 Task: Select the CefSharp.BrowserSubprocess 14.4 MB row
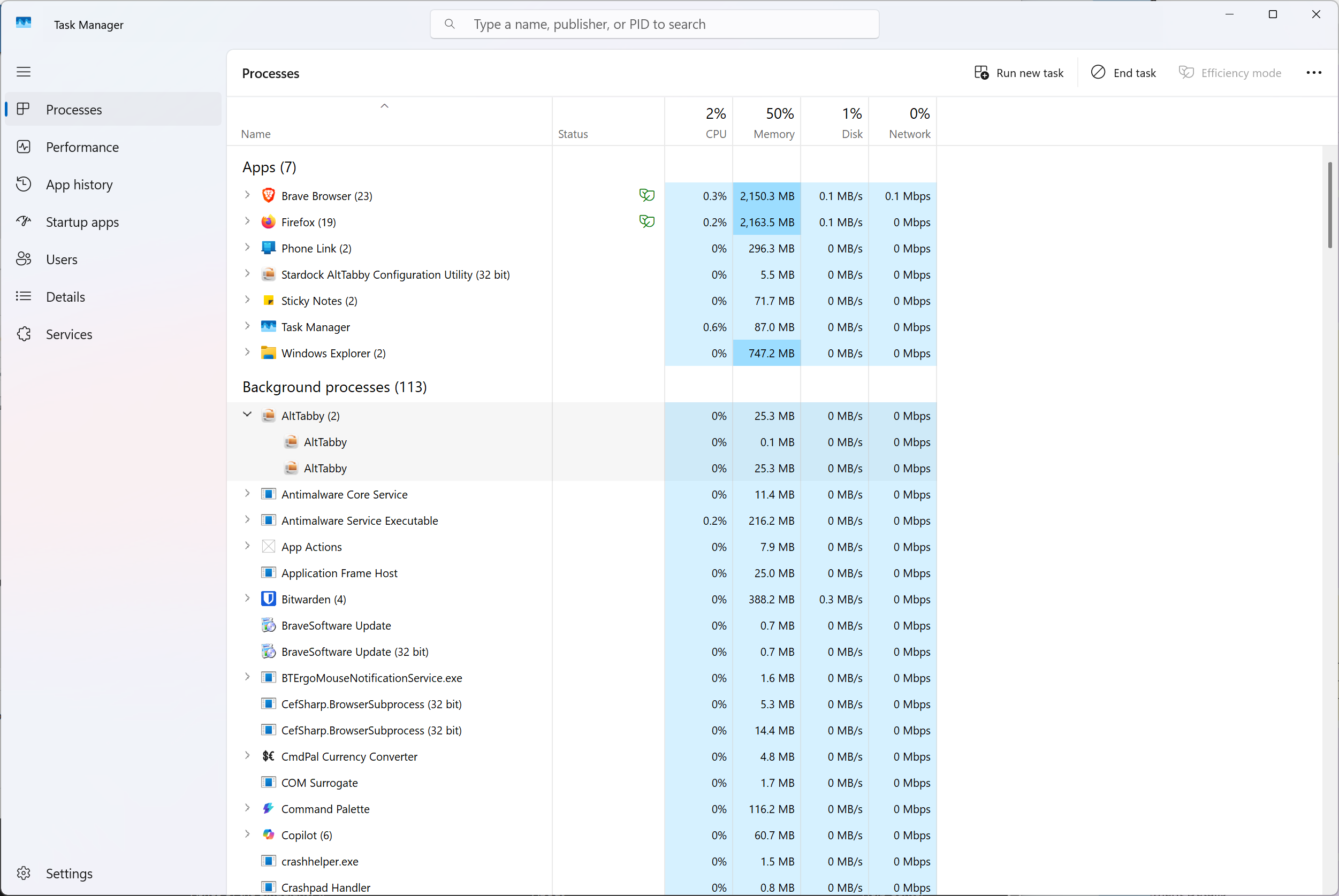point(582,730)
